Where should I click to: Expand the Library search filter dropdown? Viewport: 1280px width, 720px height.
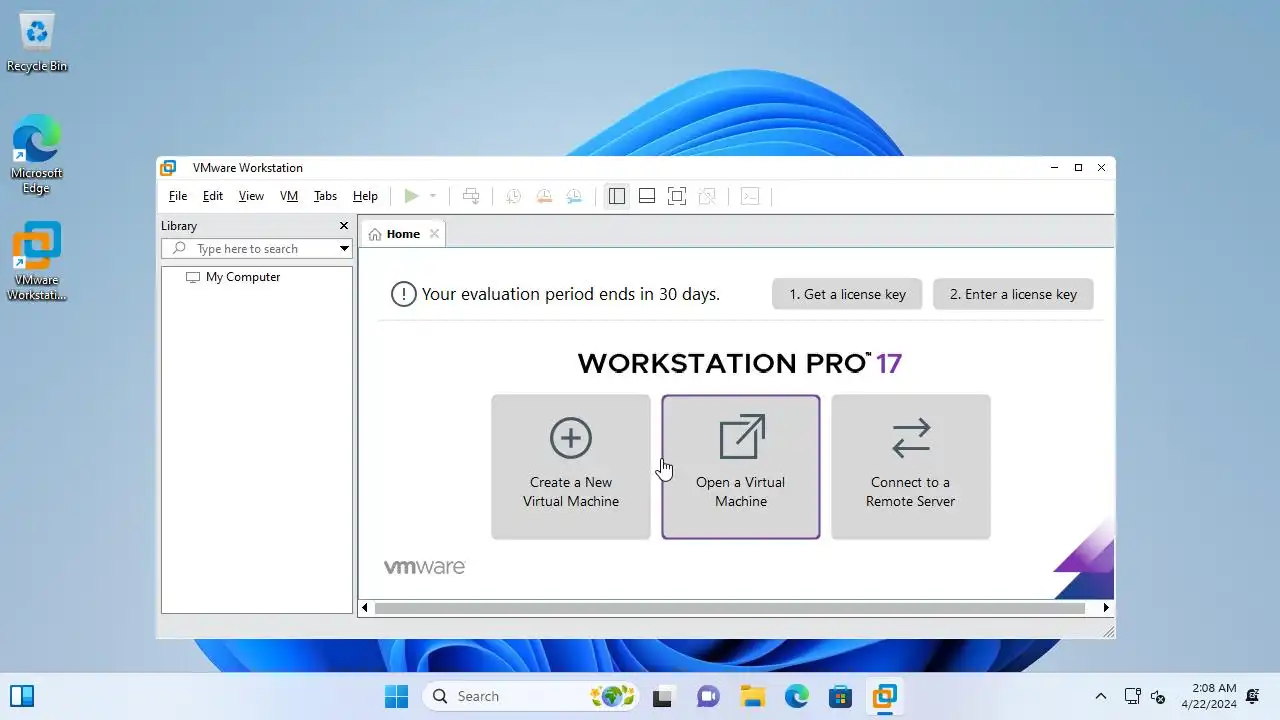coord(344,248)
